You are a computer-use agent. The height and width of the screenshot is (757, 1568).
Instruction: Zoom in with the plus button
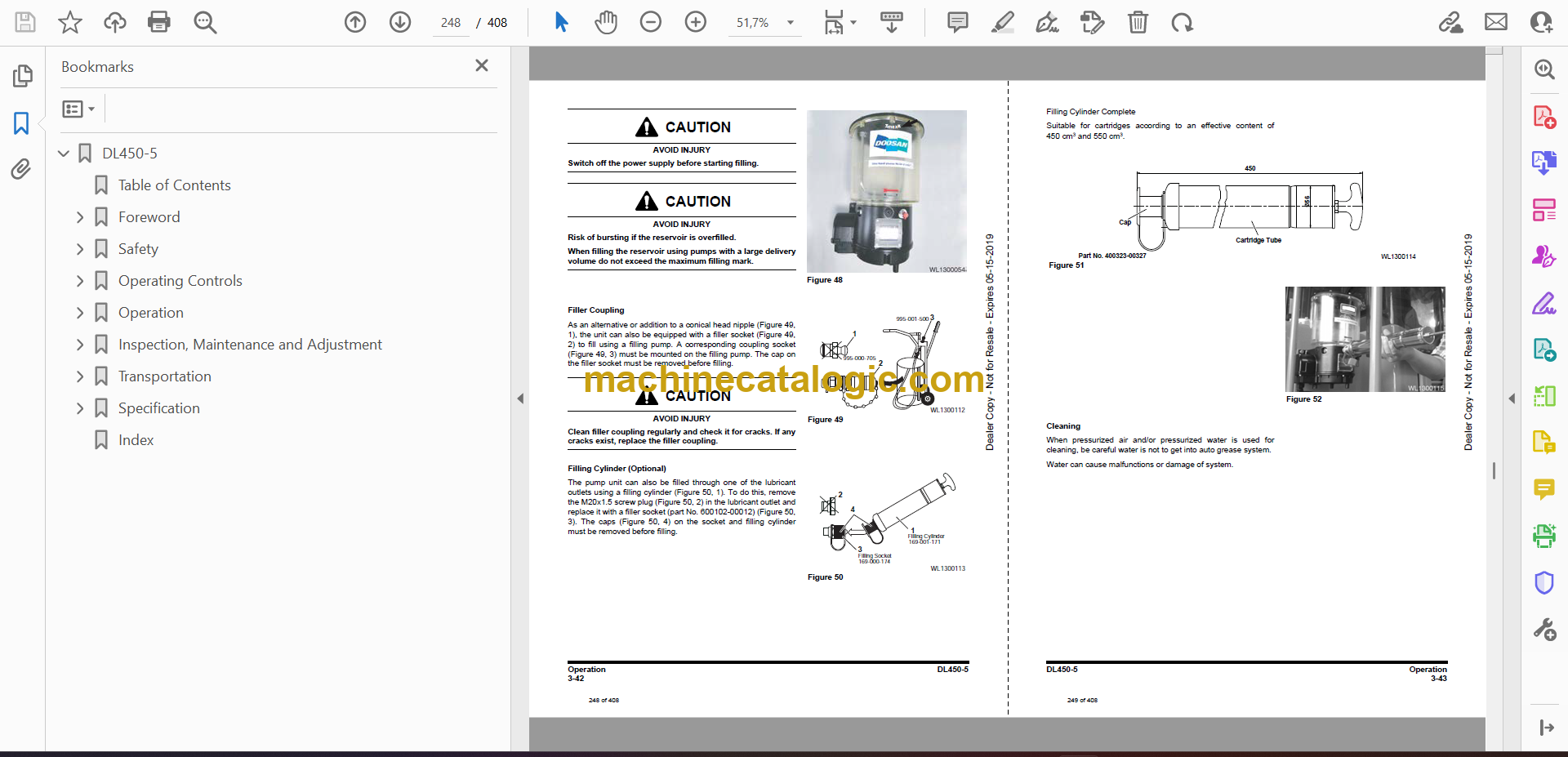pos(696,22)
